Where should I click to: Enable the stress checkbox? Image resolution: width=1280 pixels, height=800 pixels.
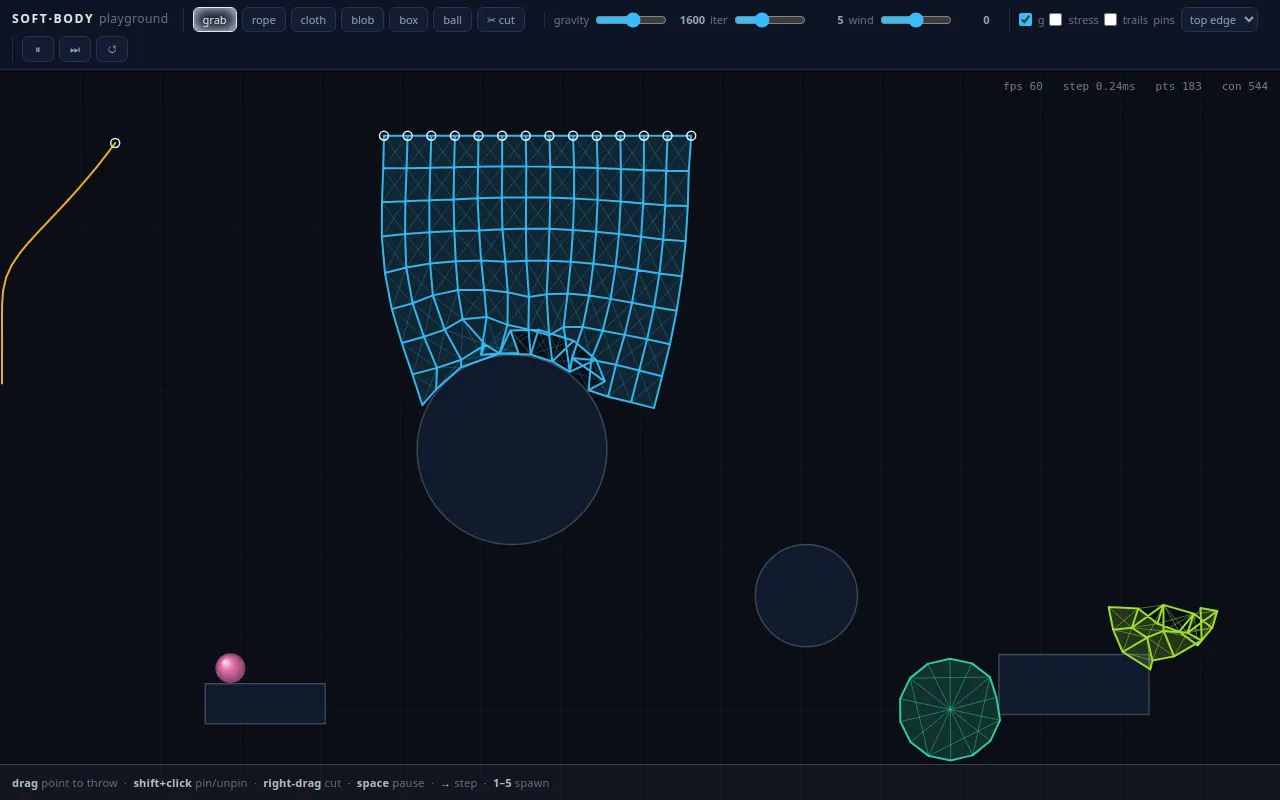click(x=1055, y=19)
